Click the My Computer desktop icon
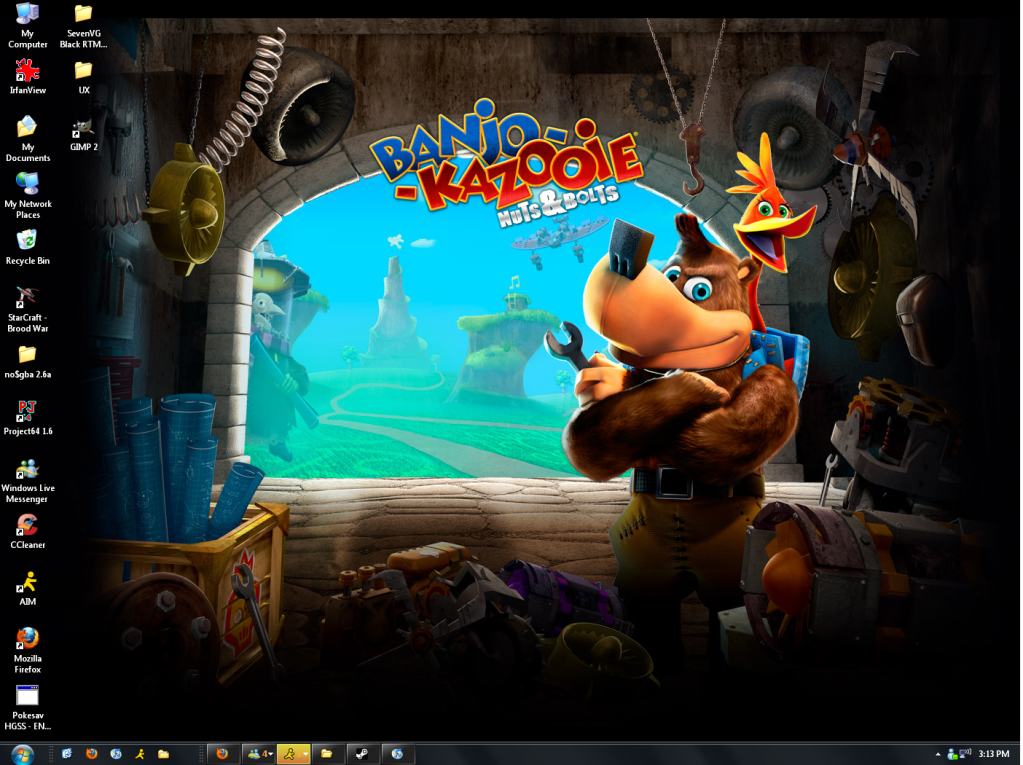Image resolution: width=1023 pixels, height=765 pixels. pos(27,15)
